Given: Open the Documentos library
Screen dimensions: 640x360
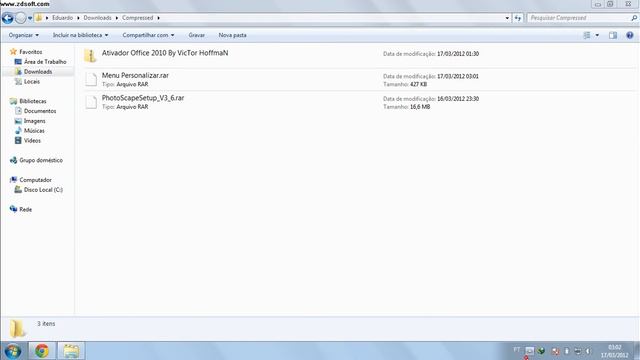Looking at the screenshot, I should pyautogui.click(x=40, y=111).
